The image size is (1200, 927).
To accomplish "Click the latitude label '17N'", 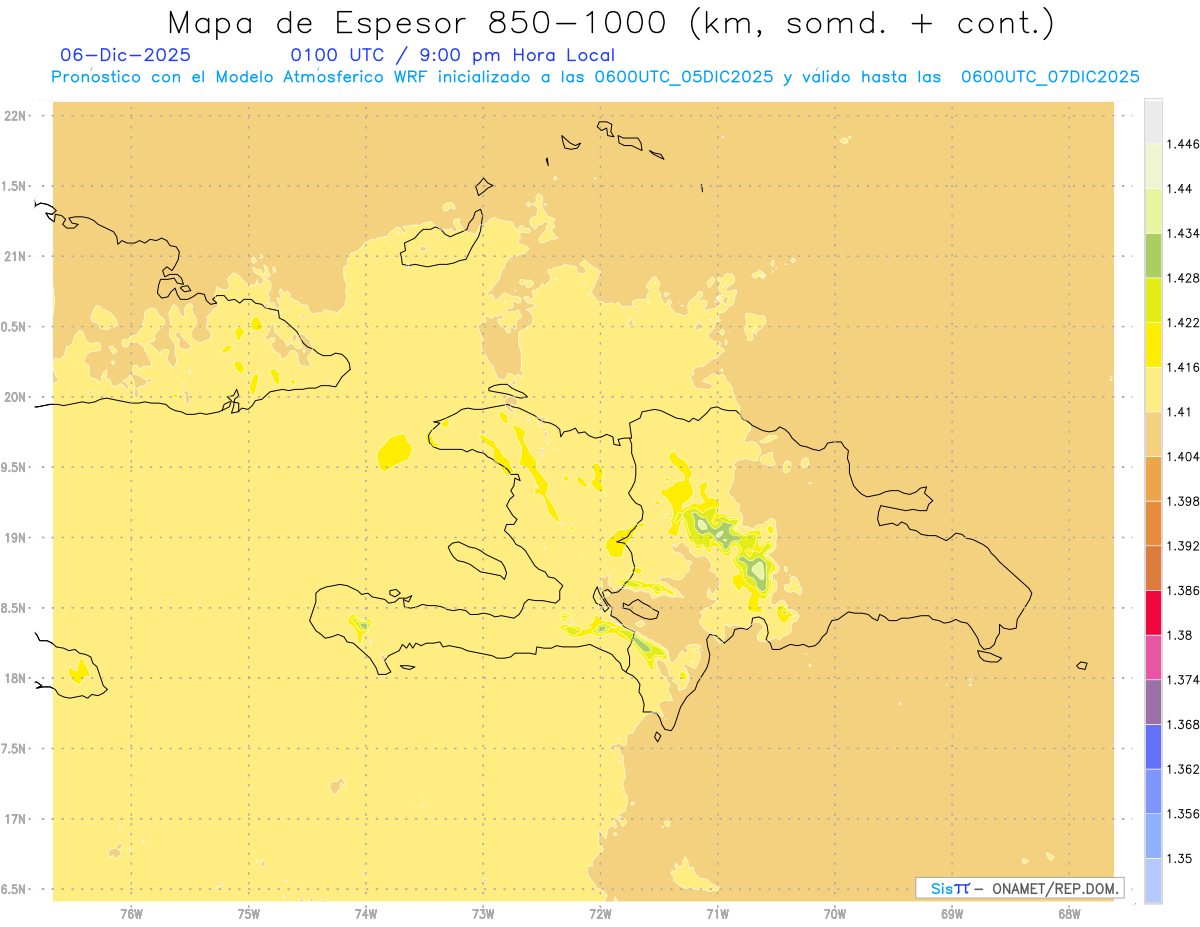I will click(x=16, y=819).
